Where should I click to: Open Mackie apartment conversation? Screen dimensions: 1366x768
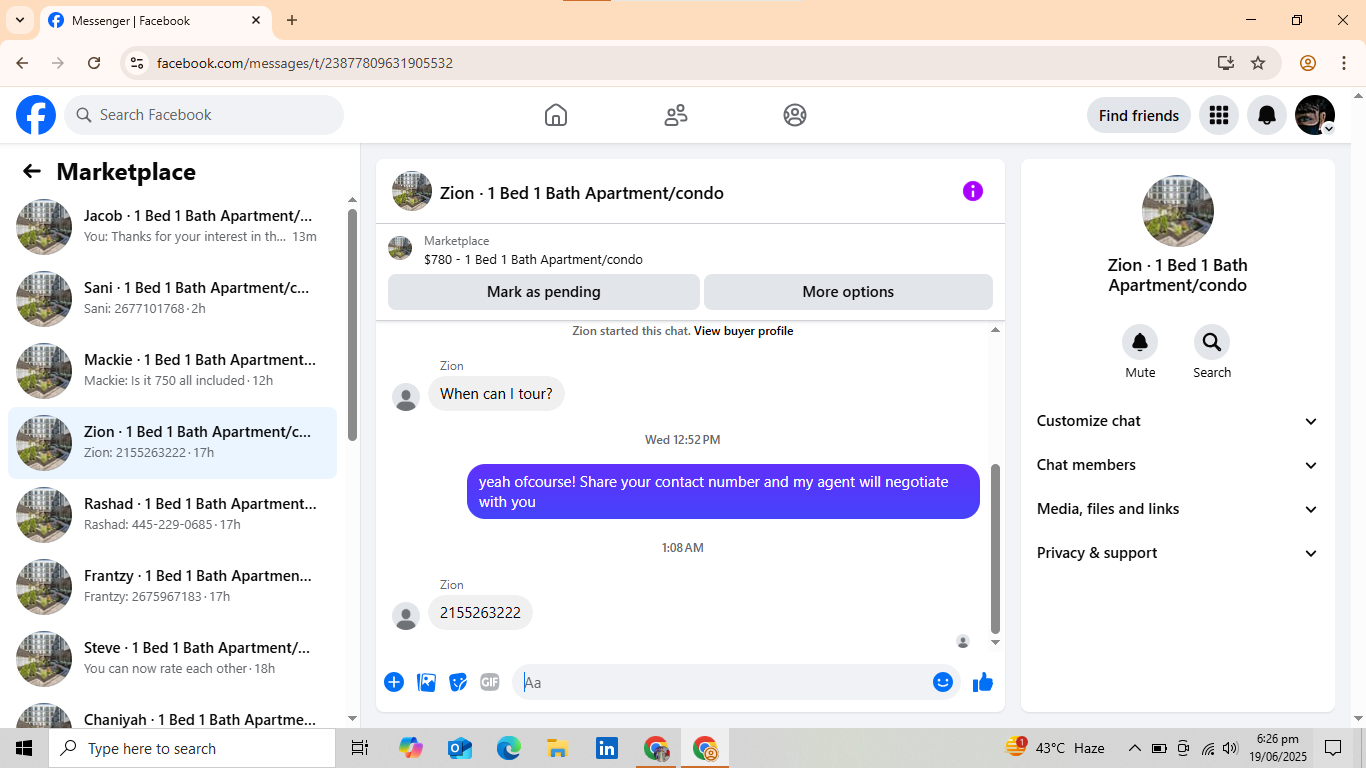coord(172,371)
